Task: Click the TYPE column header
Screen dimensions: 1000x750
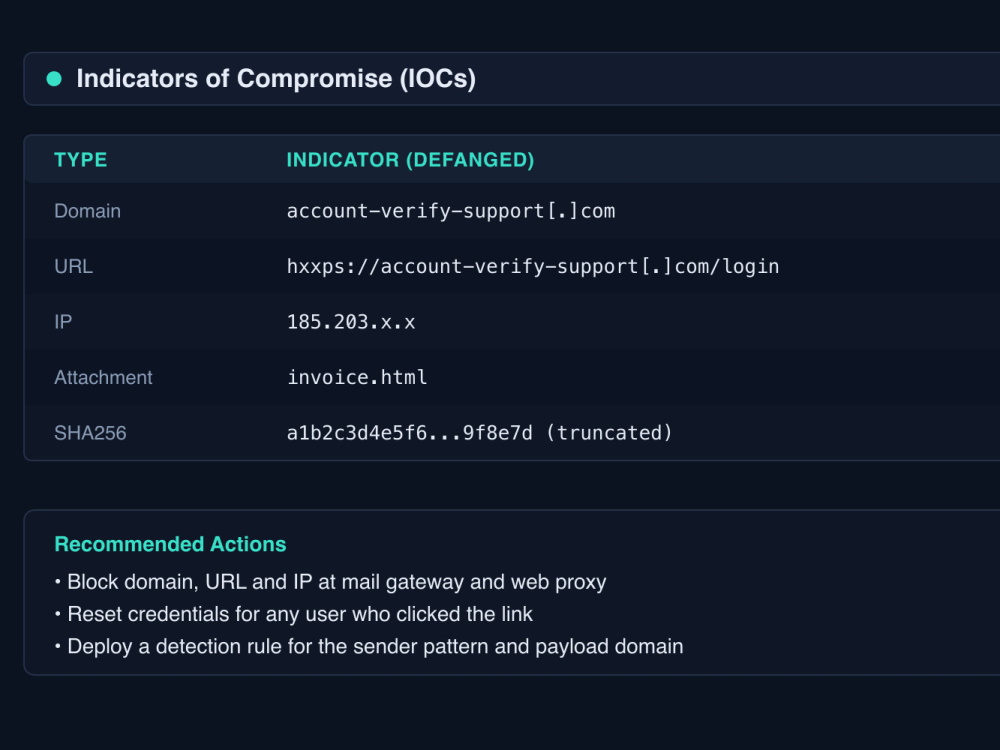Action: (x=80, y=159)
